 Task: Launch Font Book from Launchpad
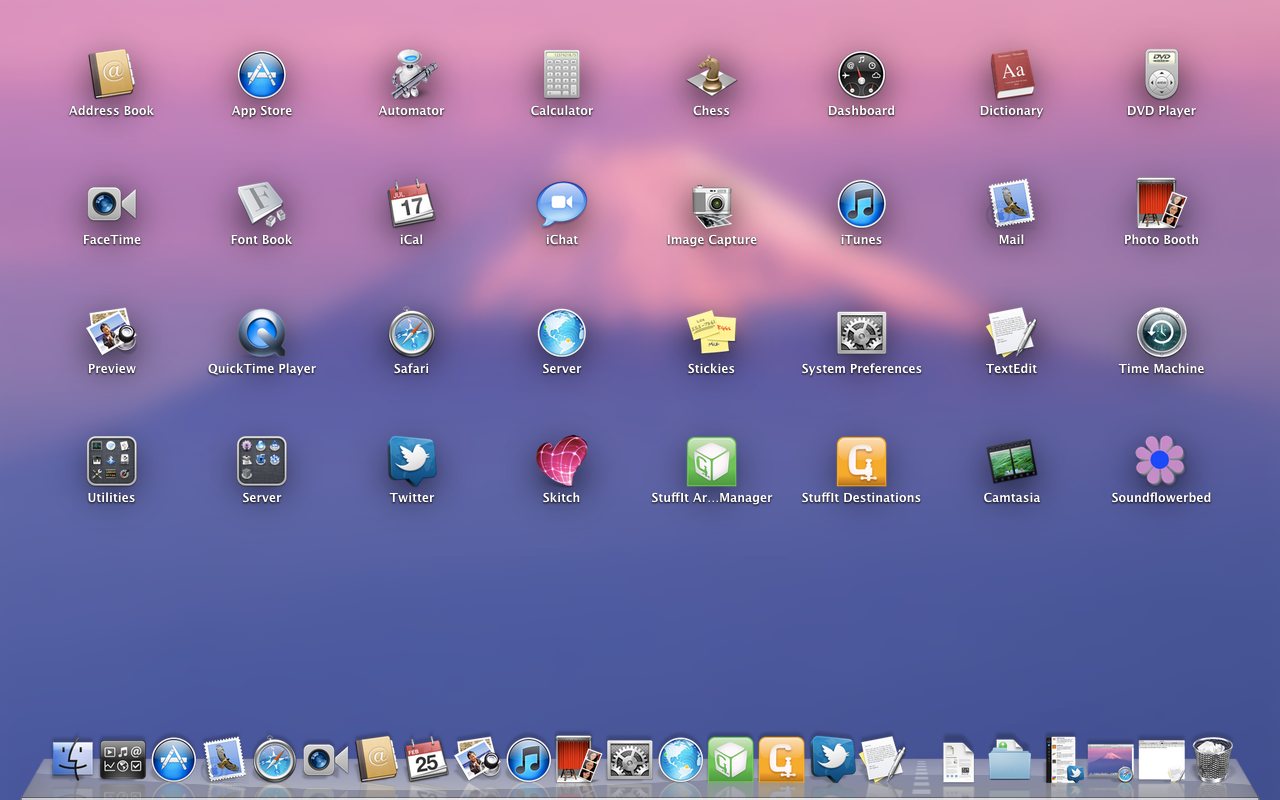point(261,205)
